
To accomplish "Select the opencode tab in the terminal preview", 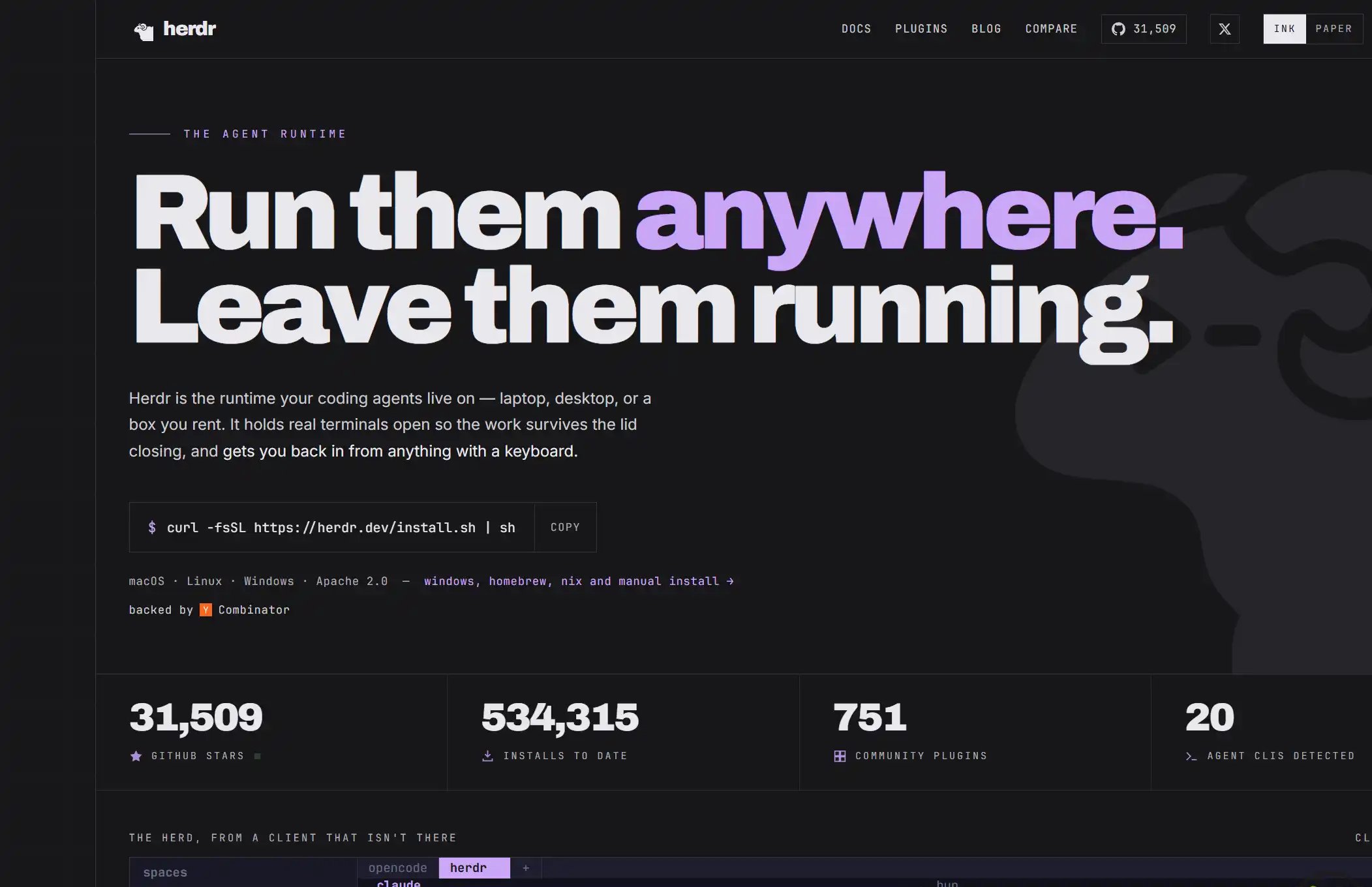I will [x=398, y=868].
